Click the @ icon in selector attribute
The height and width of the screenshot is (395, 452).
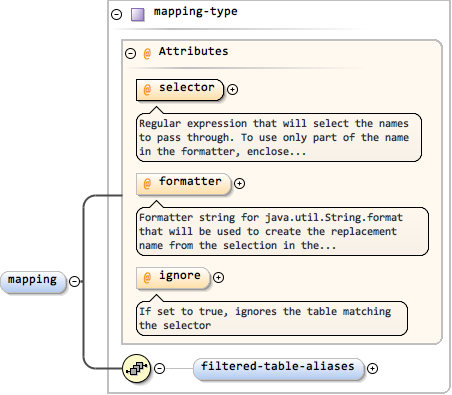click(x=147, y=90)
